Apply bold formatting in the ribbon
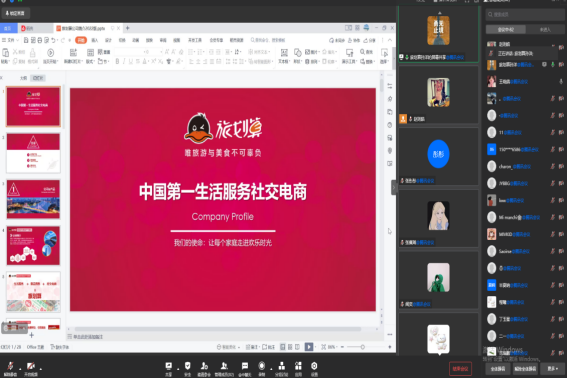This screenshot has height=378, width=567. pos(117,61)
